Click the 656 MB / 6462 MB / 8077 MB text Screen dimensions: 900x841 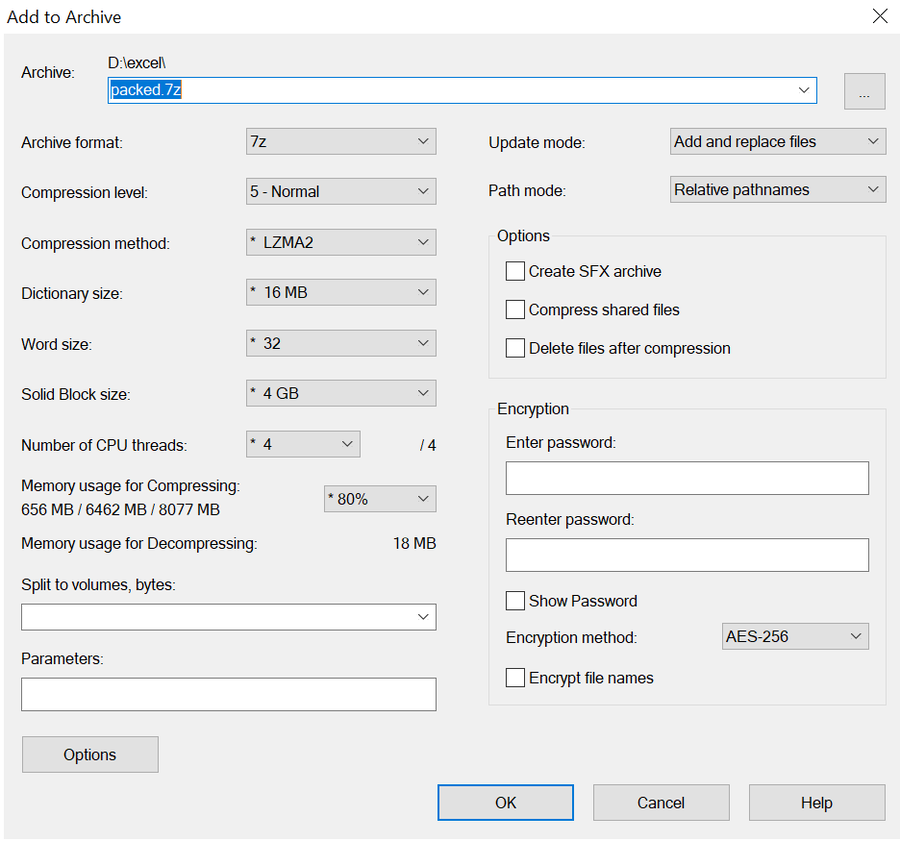[x=121, y=509]
